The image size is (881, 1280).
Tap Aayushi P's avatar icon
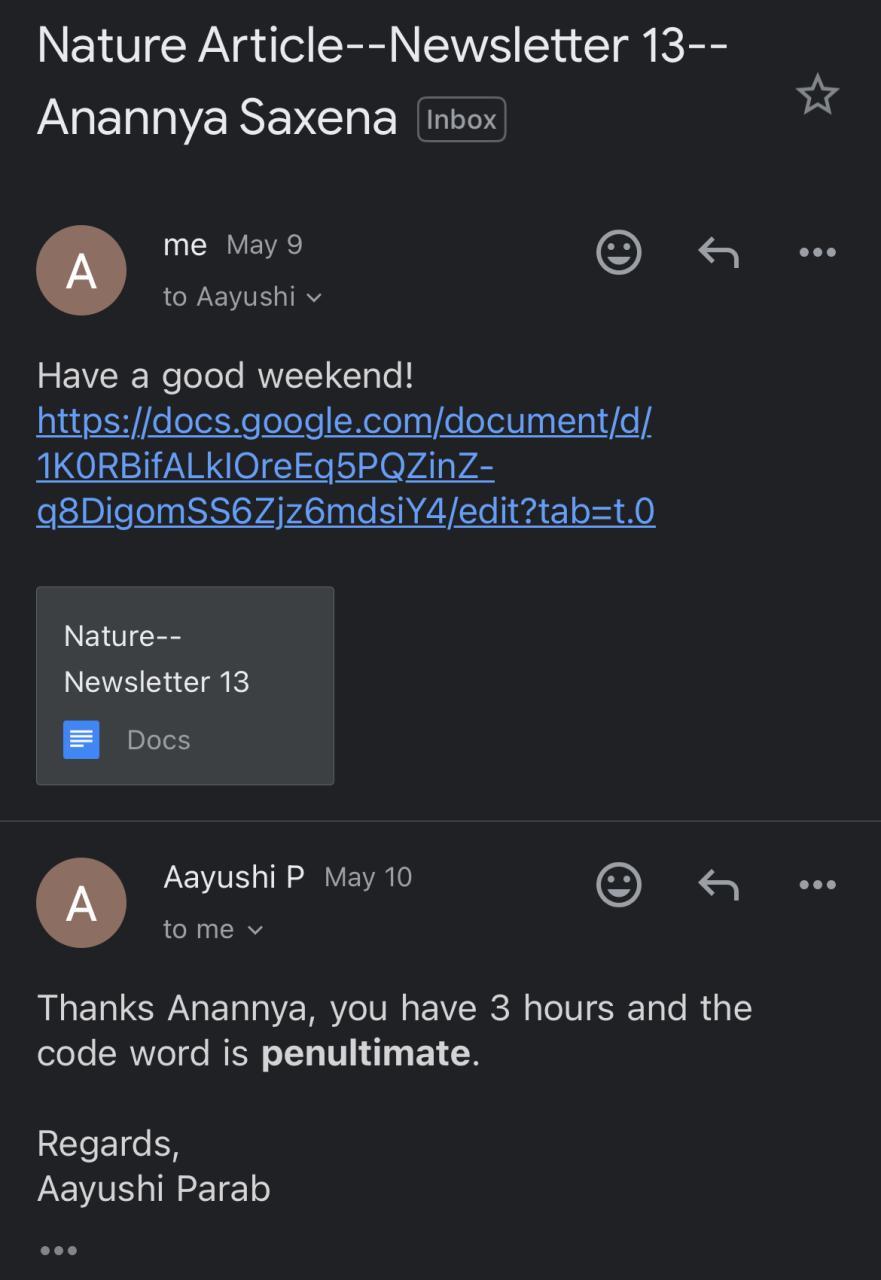click(x=81, y=903)
